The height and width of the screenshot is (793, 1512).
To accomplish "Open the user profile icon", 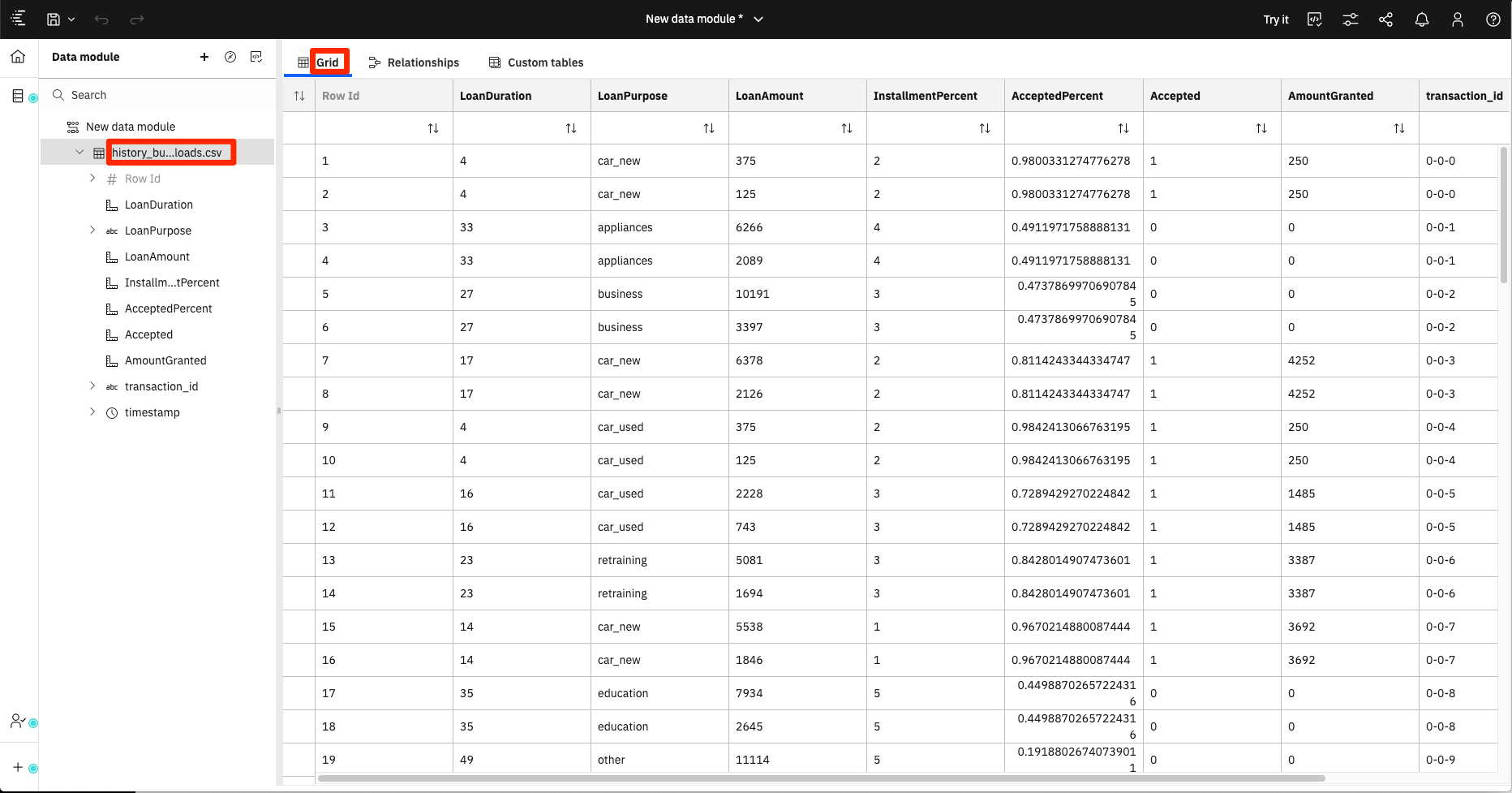I will pos(1458,19).
